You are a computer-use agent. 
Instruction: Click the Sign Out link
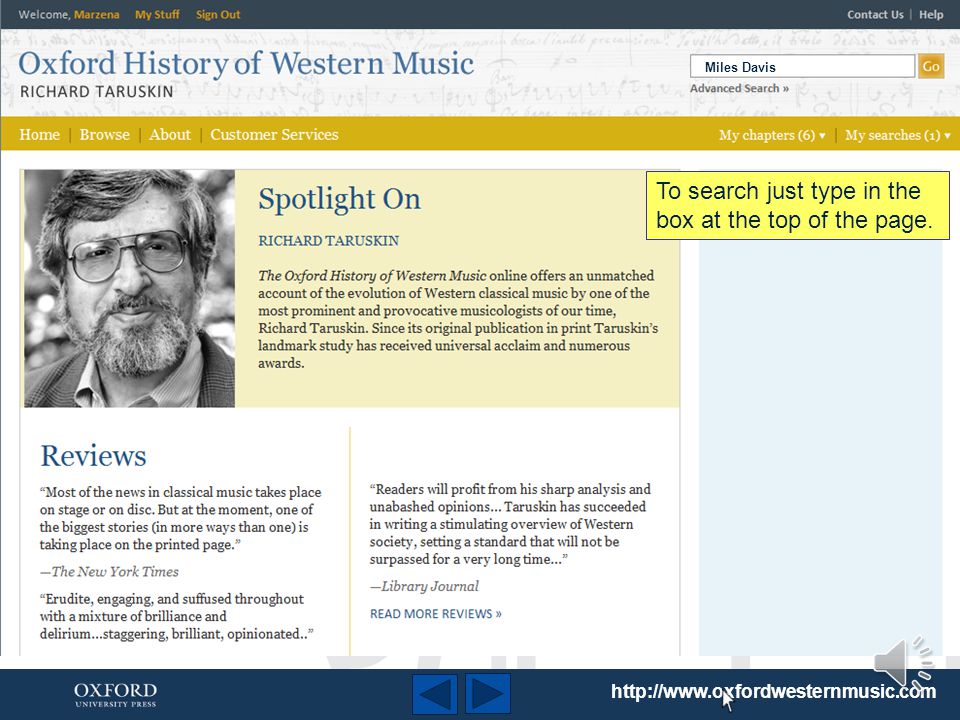click(x=218, y=14)
